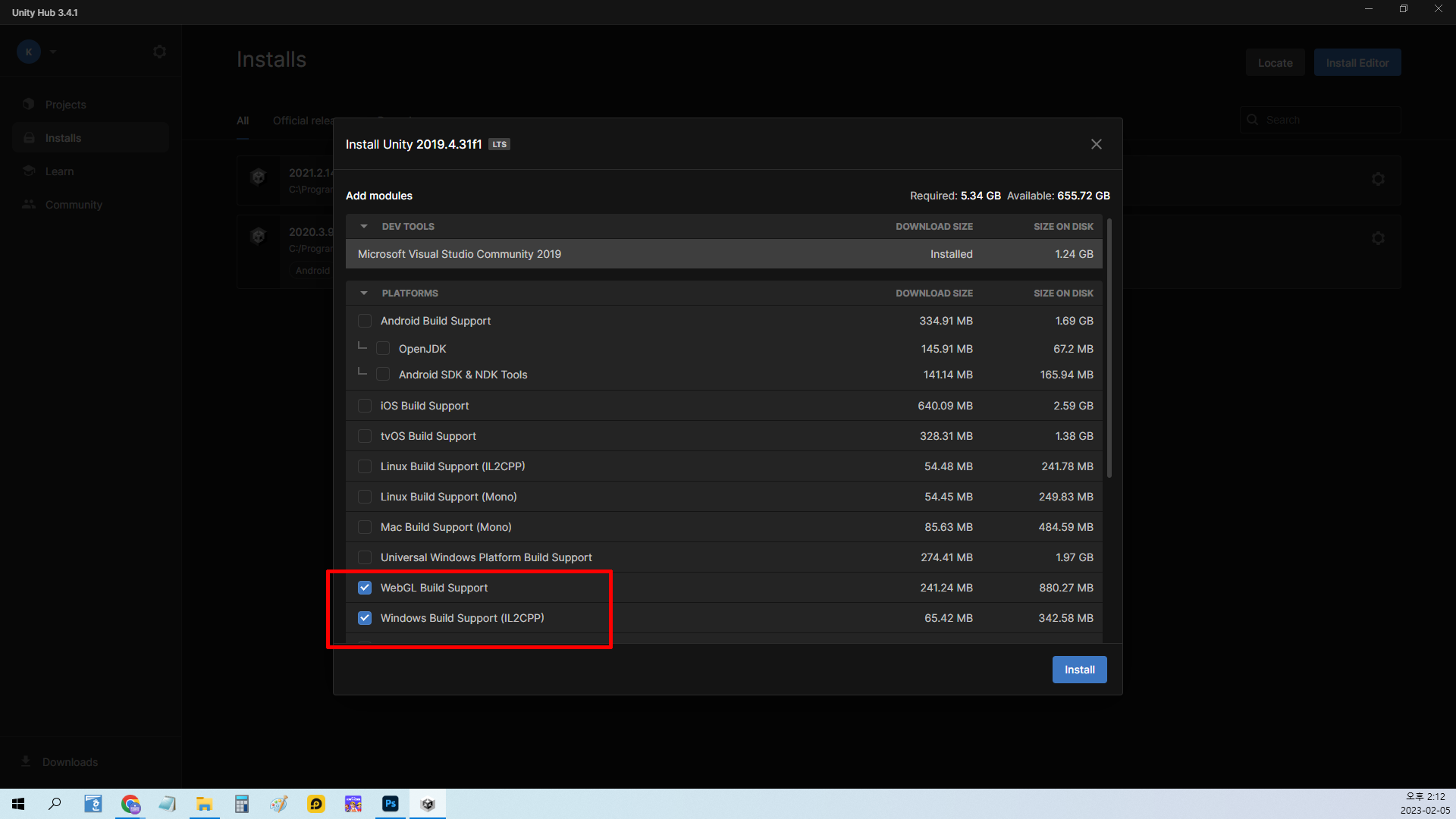Open the Community sidebar item

(73, 205)
